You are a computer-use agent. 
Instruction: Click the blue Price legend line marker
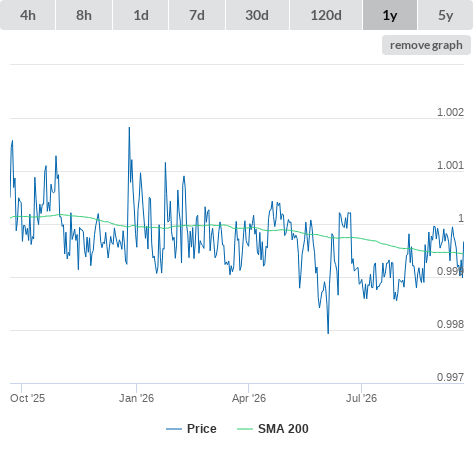tap(174, 429)
